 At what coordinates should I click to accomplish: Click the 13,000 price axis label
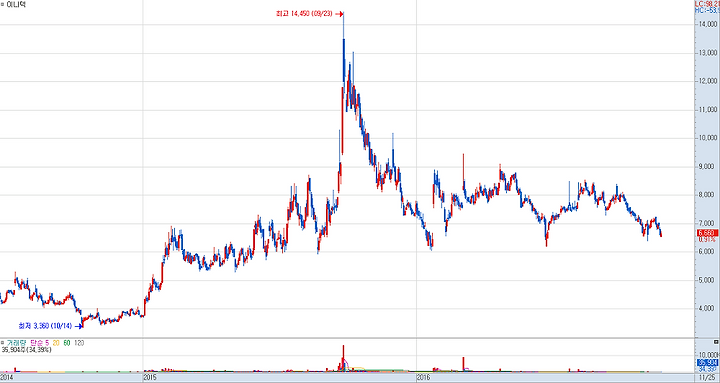click(708, 53)
